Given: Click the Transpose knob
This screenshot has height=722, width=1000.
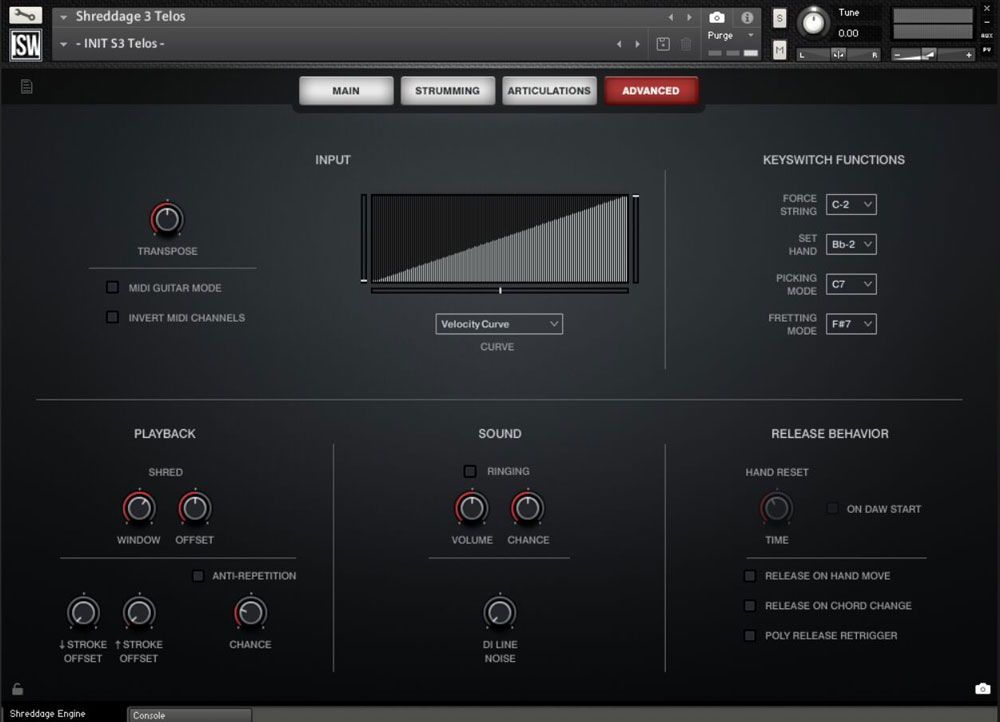Looking at the screenshot, I should coord(167,219).
